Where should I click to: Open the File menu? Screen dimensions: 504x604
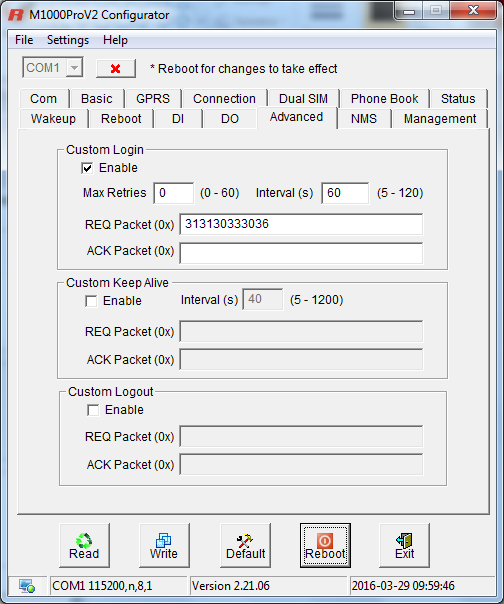[24, 40]
